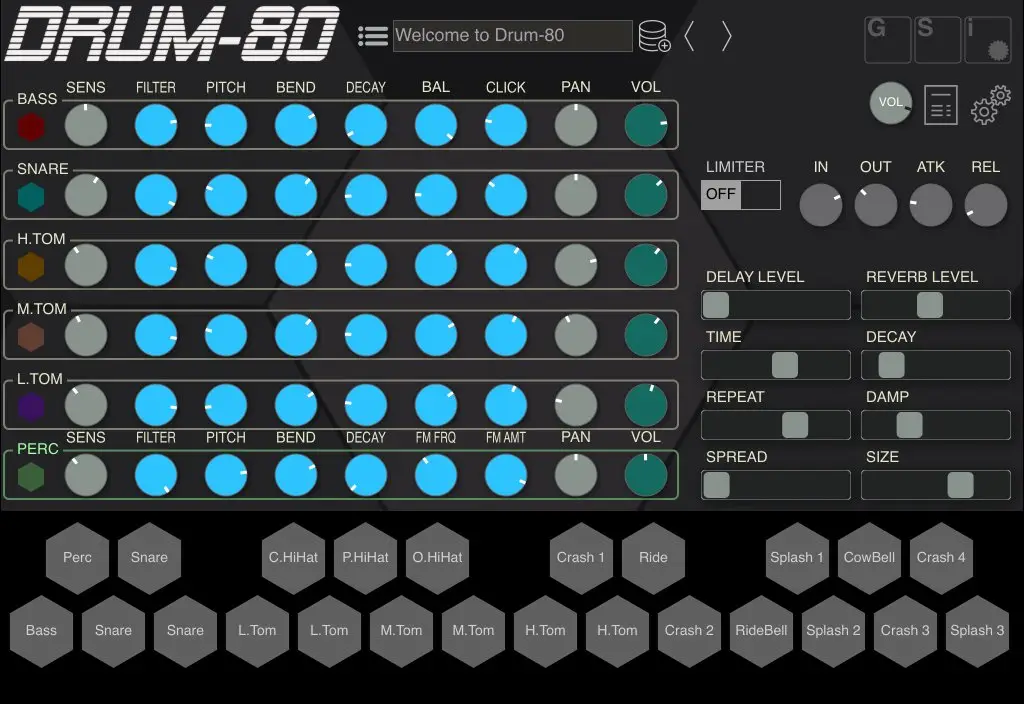Adjust the REVERB LEVEL slider

pos(936,305)
